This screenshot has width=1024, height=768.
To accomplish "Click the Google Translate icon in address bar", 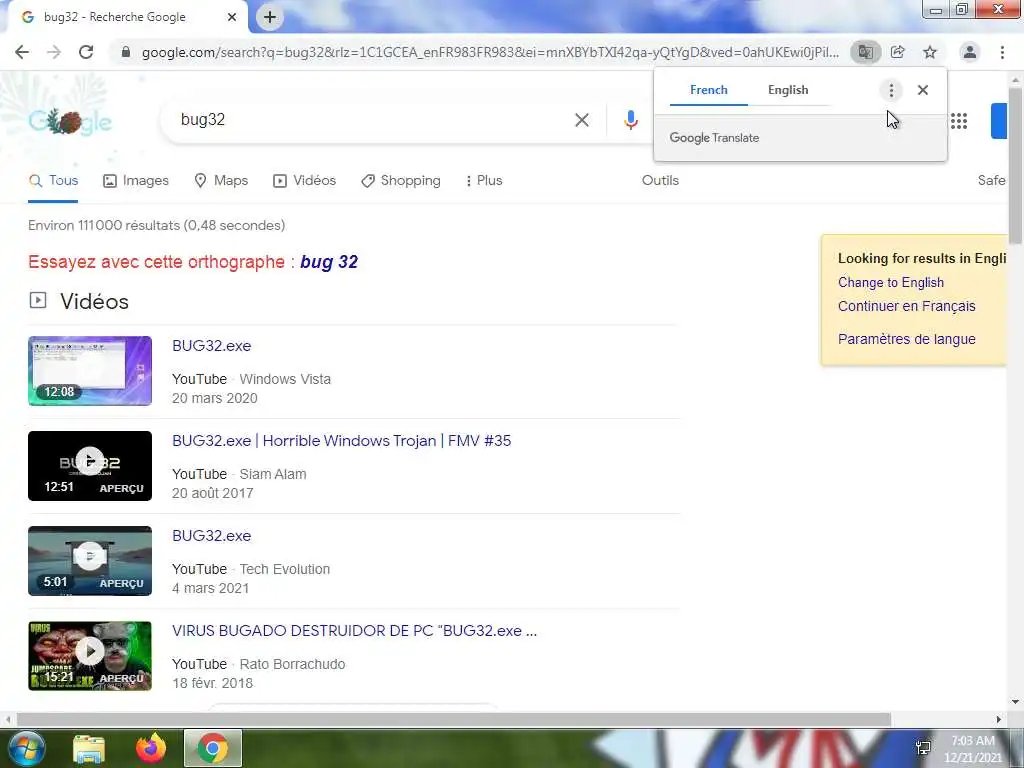I will click(865, 52).
